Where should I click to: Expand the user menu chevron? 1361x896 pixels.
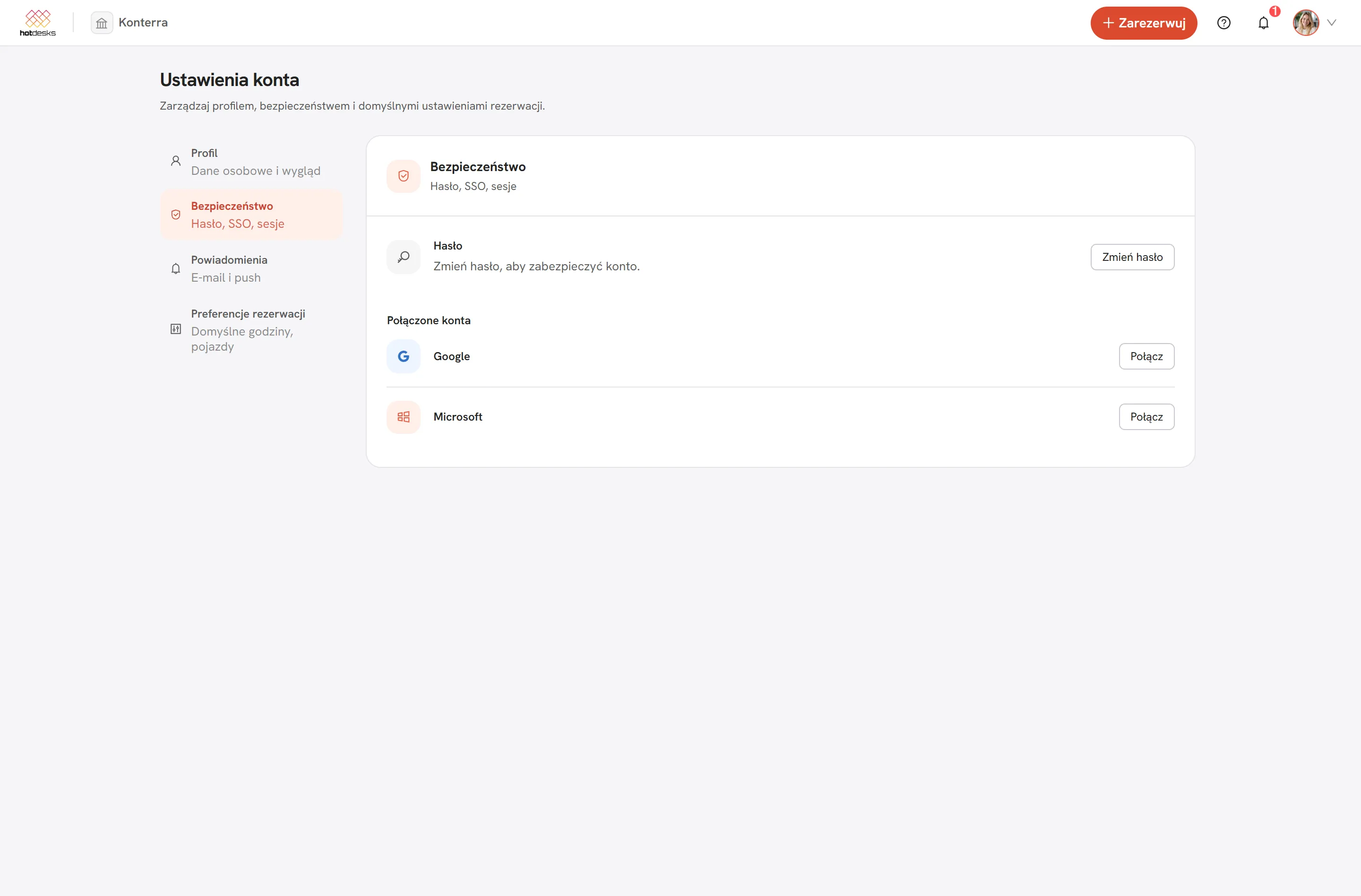[x=1331, y=23]
